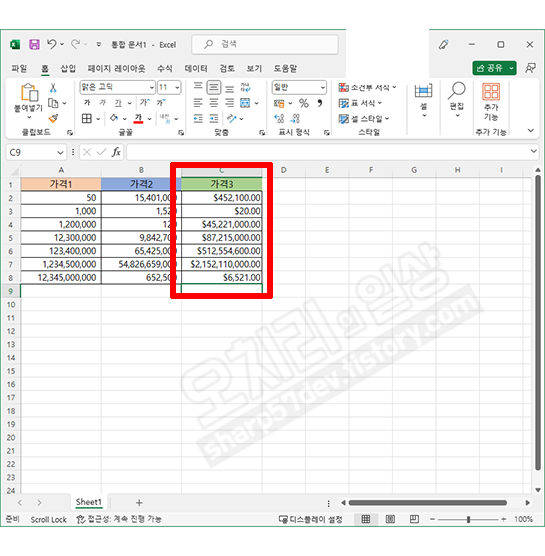Switch to the 삽입 tab
Viewport: 545px width, 556px height.
68,68
